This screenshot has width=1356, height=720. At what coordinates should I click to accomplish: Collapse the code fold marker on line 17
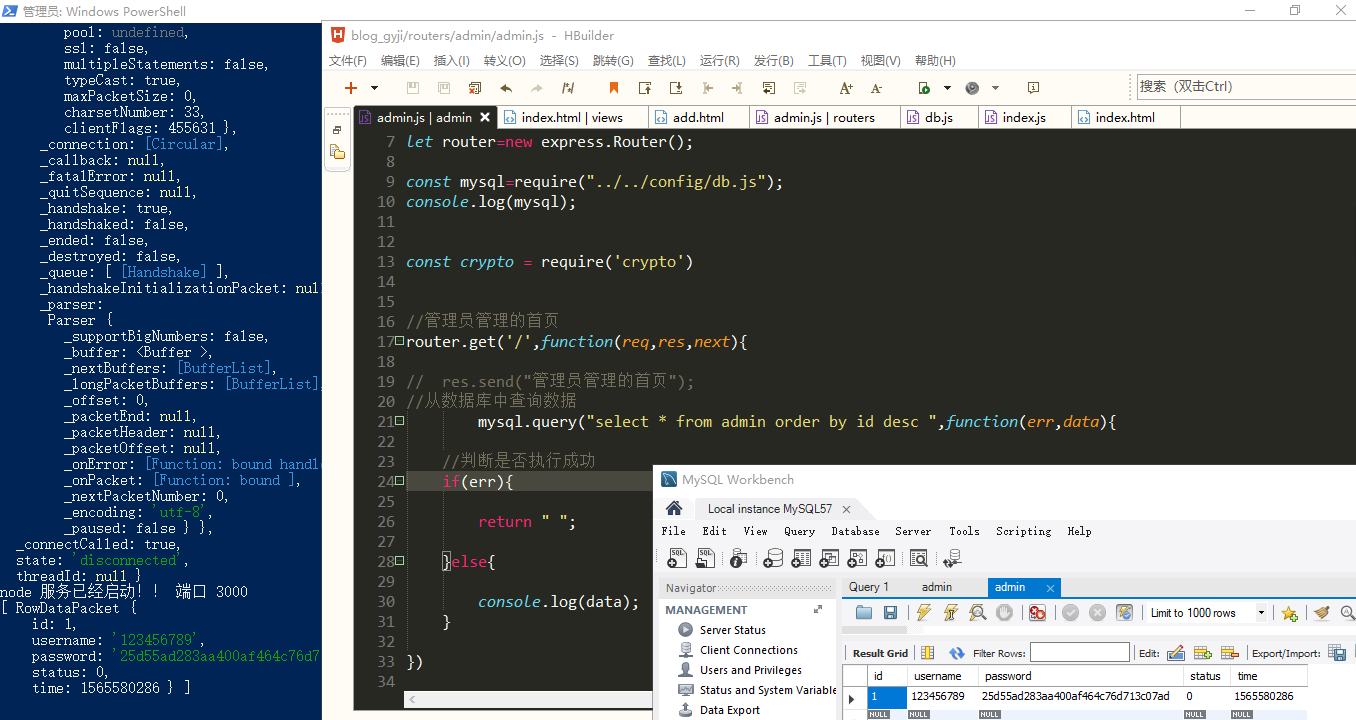(399, 342)
